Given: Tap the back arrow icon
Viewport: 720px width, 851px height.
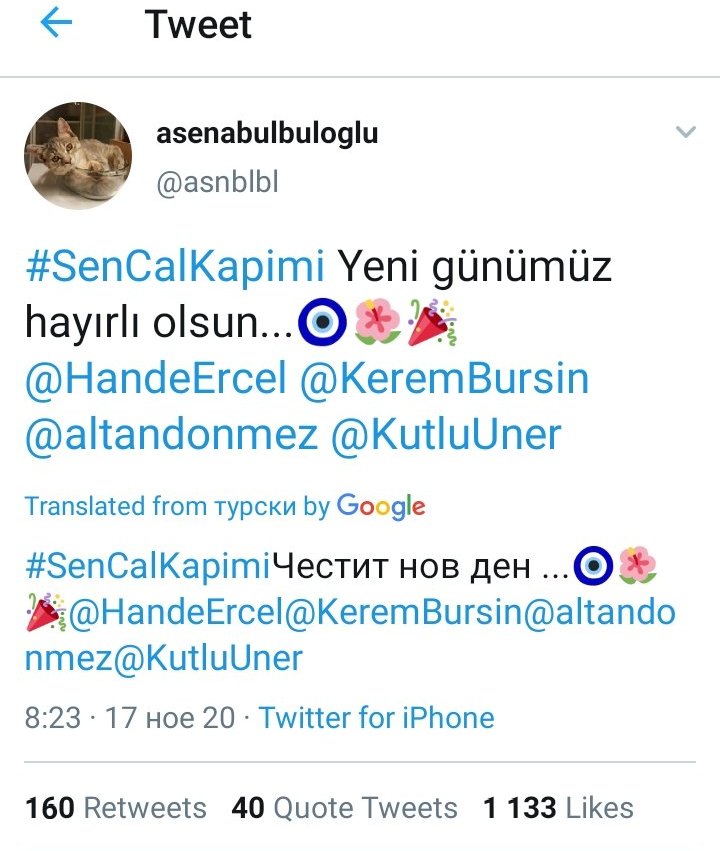Looking at the screenshot, I should [x=56, y=23].
